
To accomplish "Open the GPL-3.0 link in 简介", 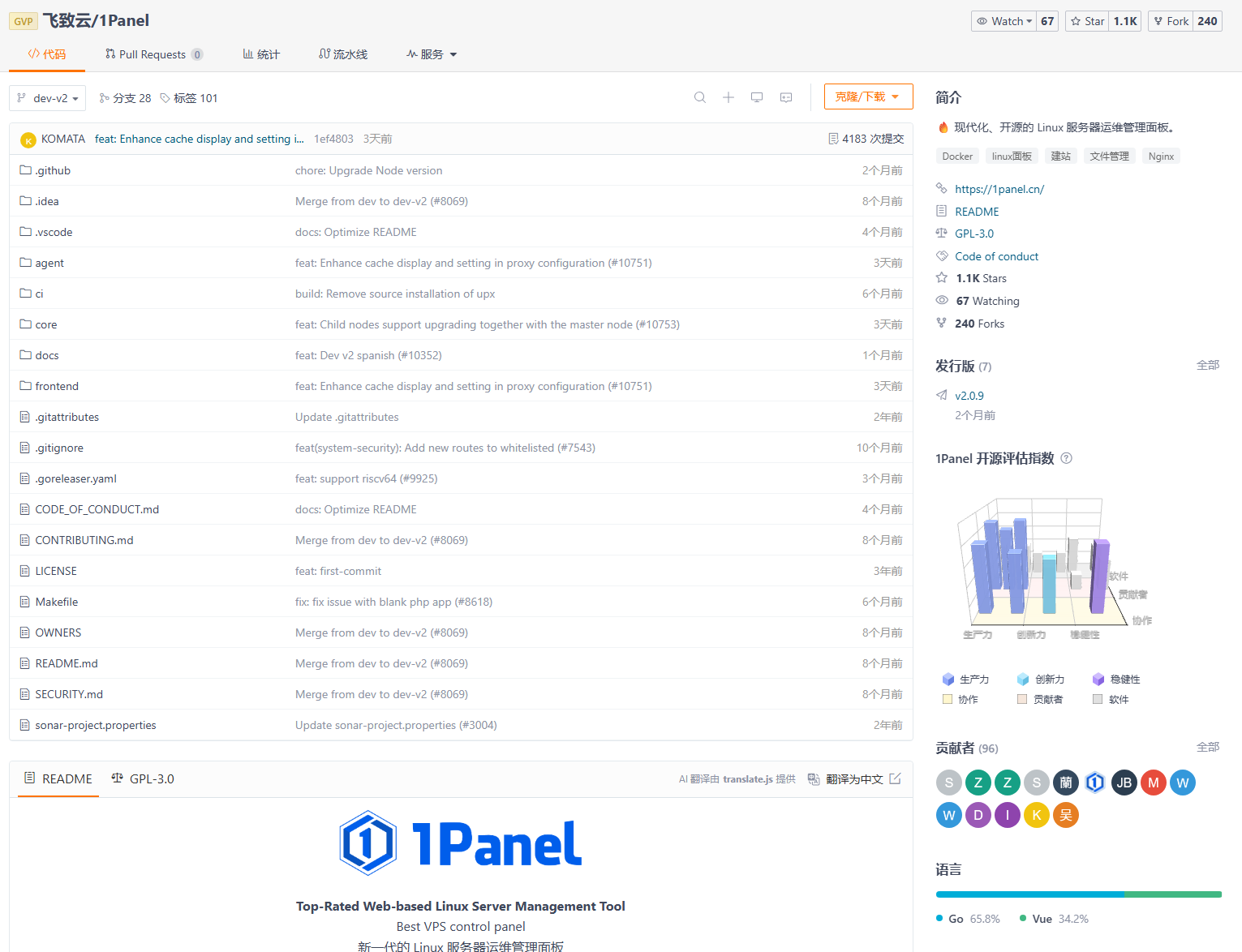I will (974, 234).
